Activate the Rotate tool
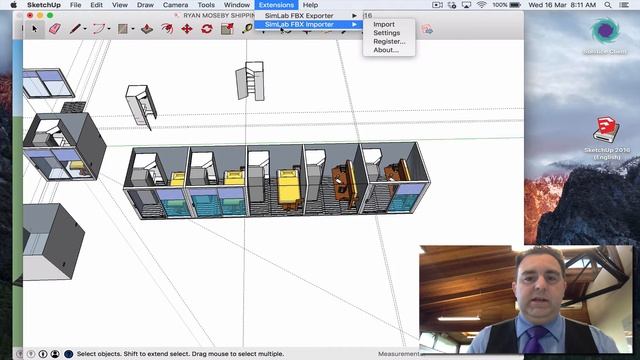640x360 pixels. click(207, 29)
